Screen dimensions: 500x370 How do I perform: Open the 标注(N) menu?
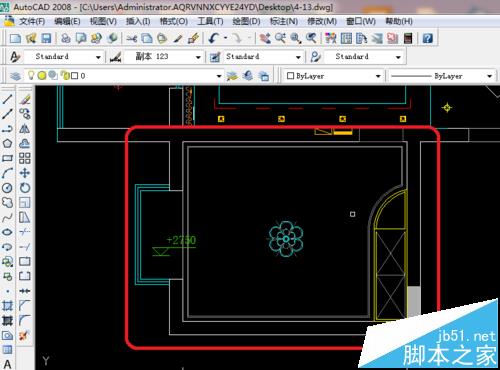coord(284,21)
